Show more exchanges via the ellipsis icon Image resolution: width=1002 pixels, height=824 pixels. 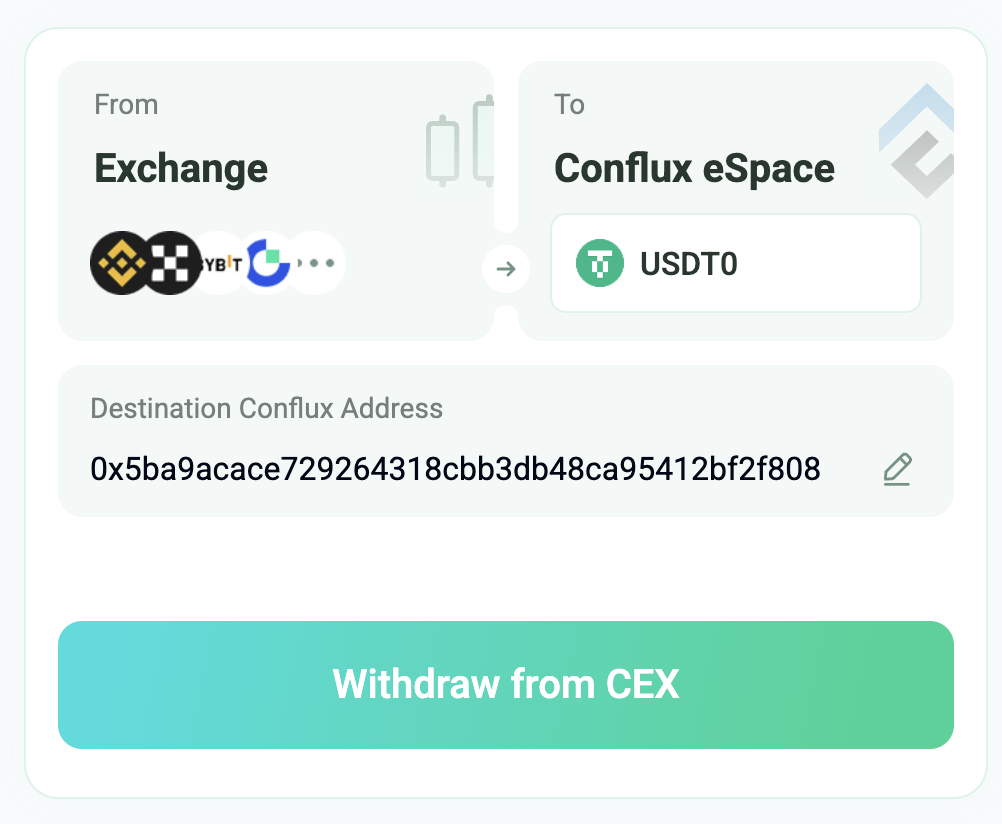319,263
